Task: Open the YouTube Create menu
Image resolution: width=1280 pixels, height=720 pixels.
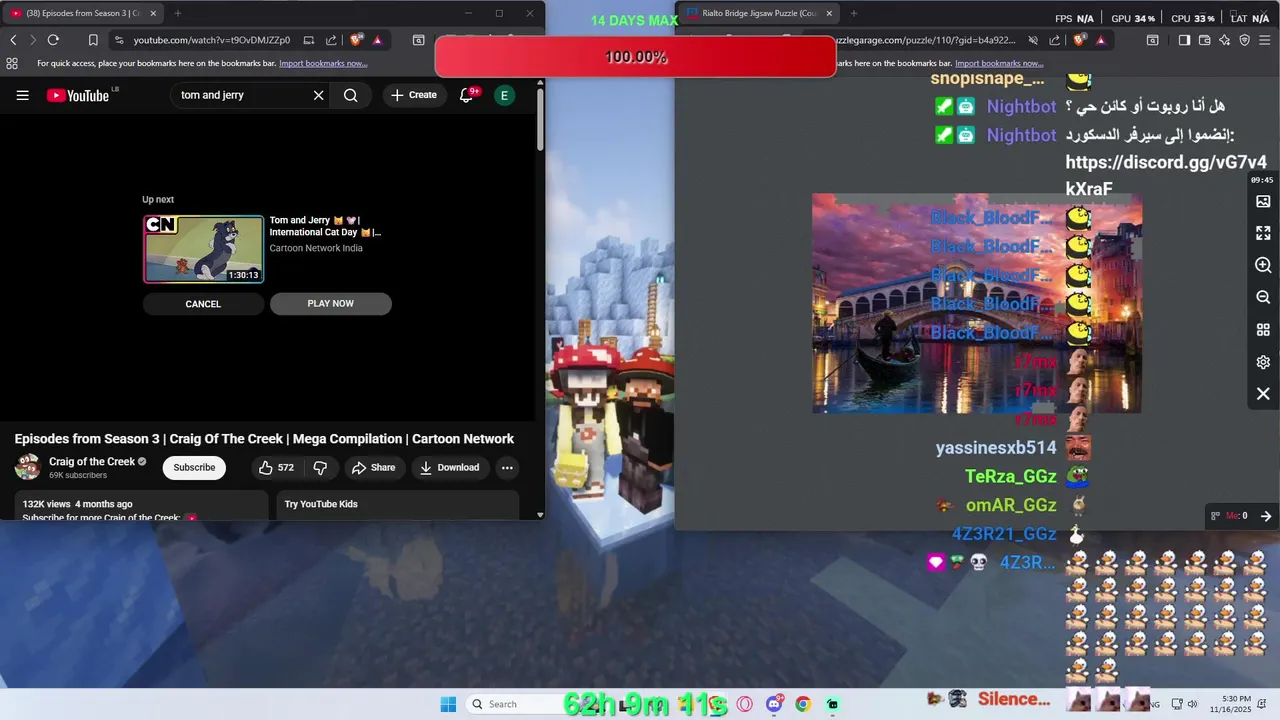Action: (x=414, y=95)
